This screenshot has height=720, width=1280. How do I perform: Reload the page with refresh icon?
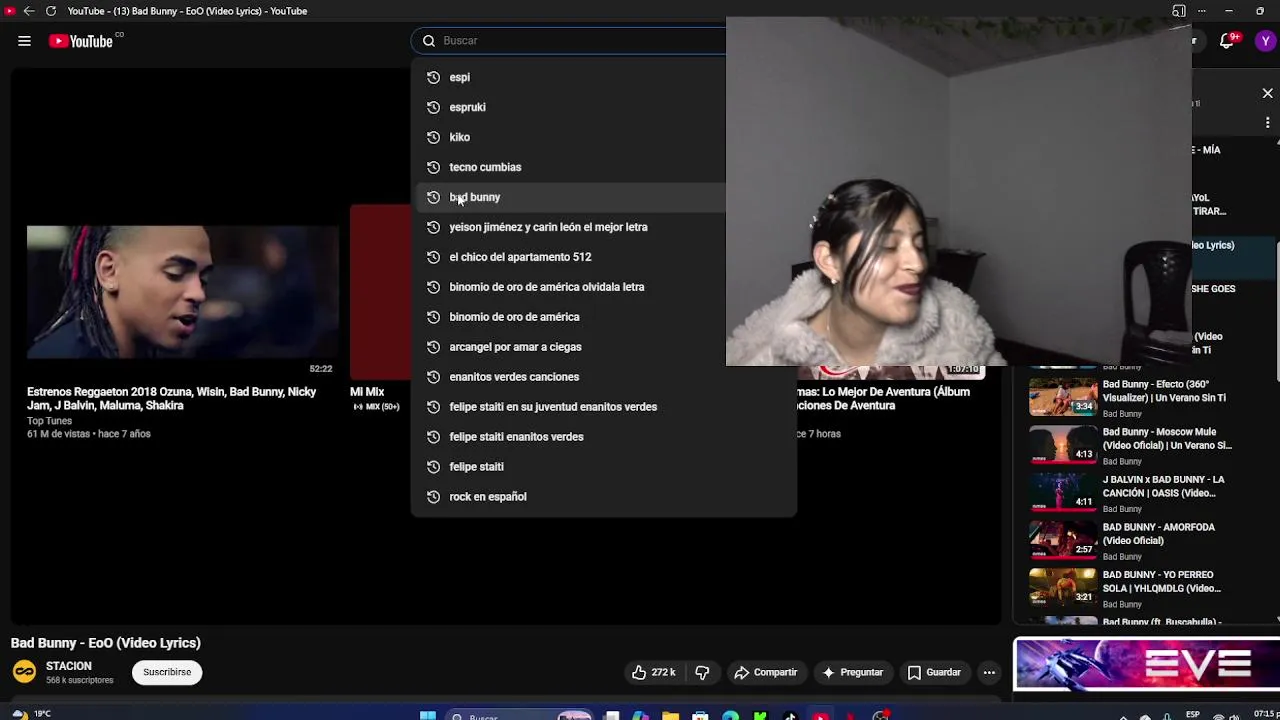[51, 11]
